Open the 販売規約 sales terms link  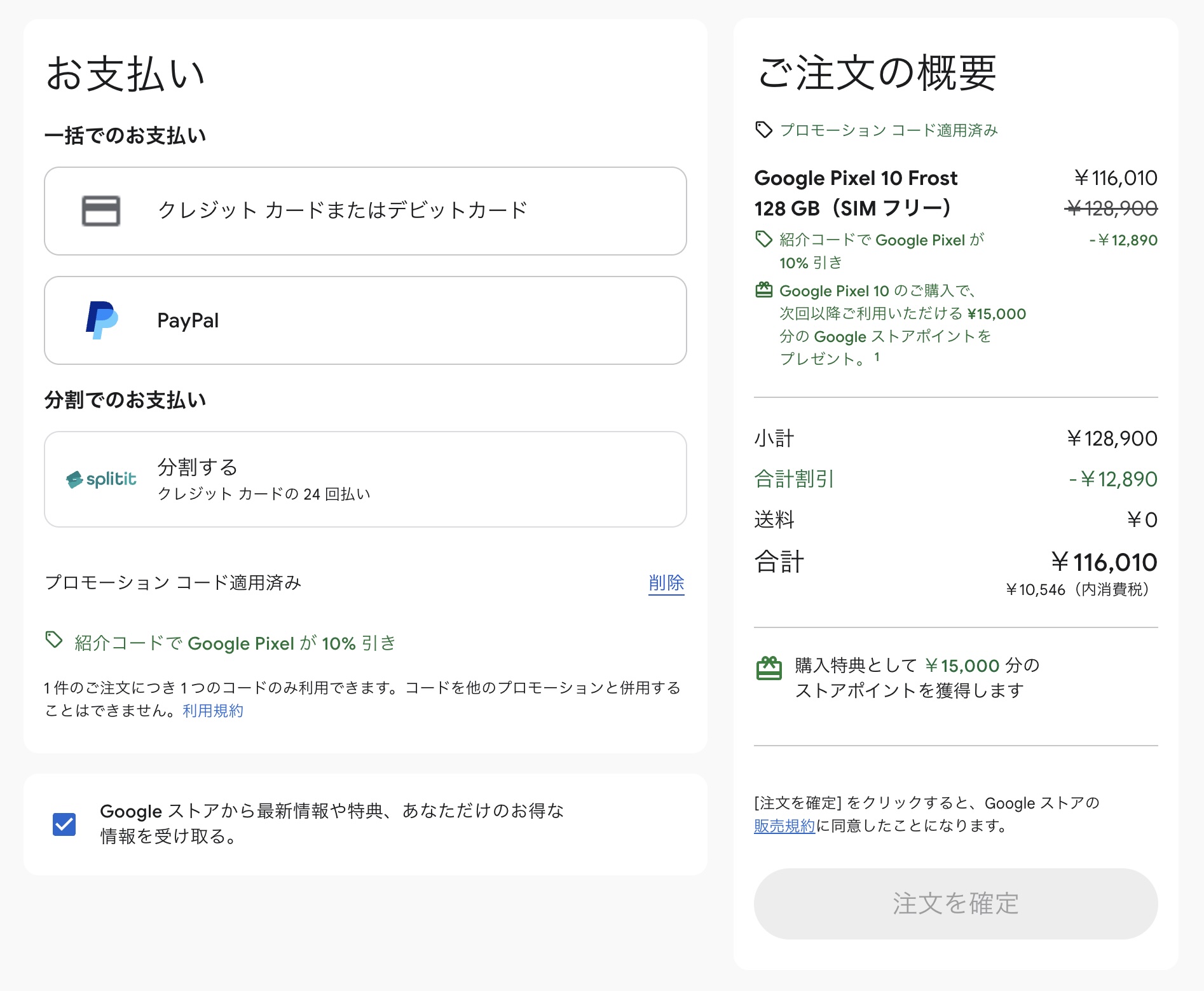click(x=784, y=826)
